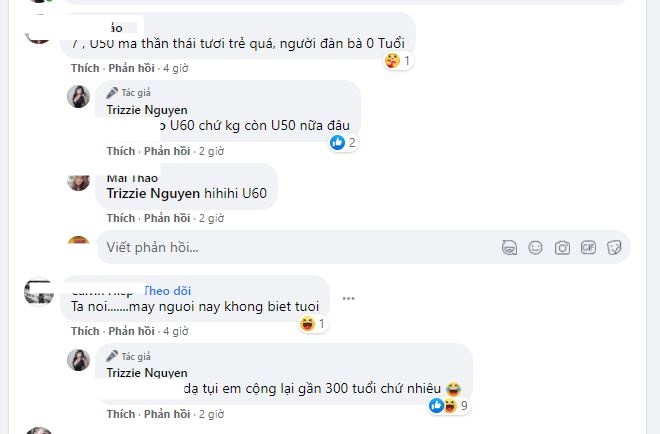Screen dimensions: 660x434
Task: Insert a GIF in reply box
Action: [588, 248]
